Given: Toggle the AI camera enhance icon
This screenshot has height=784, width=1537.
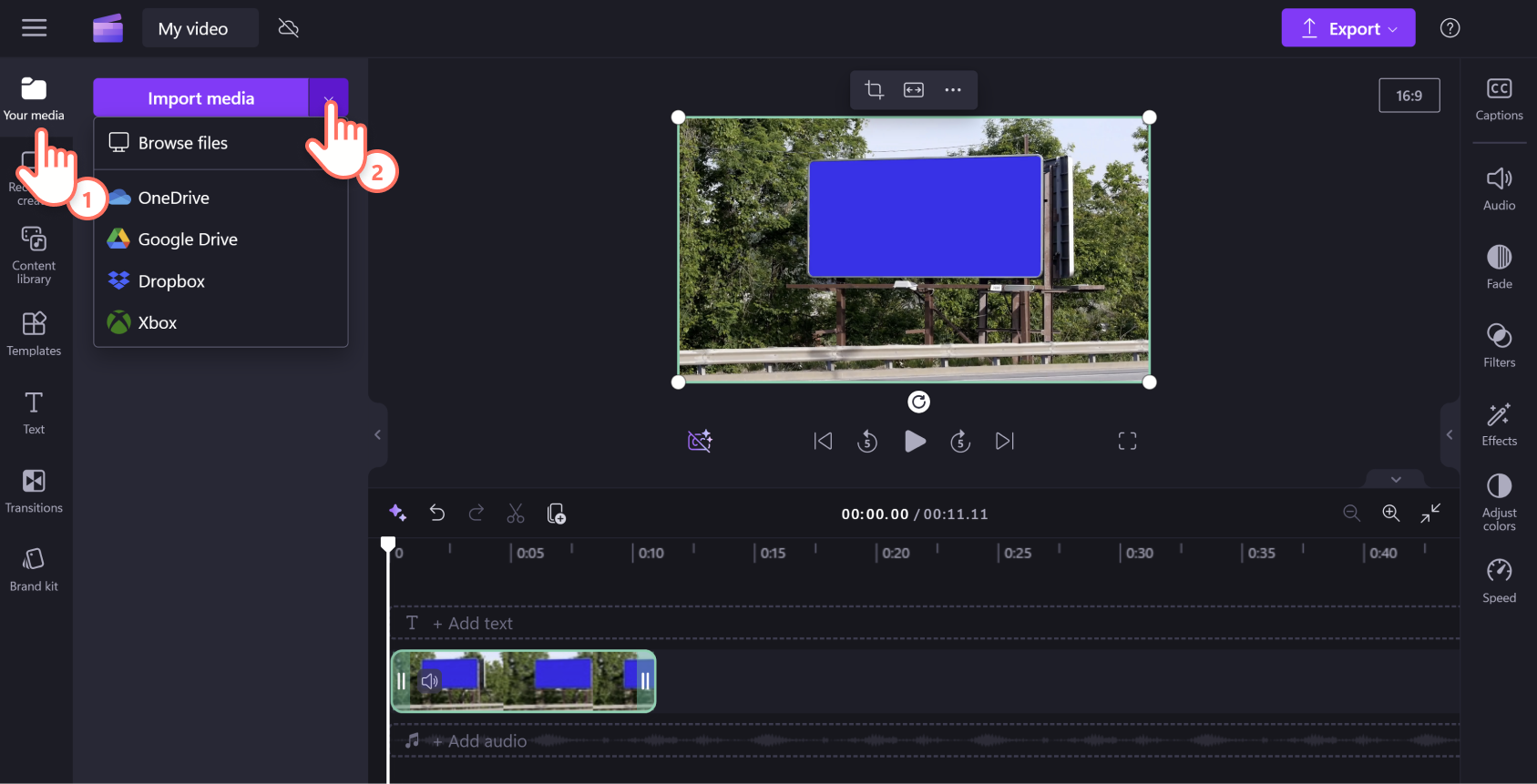Looking at the screenshot, I should click(x=700, y=442).
